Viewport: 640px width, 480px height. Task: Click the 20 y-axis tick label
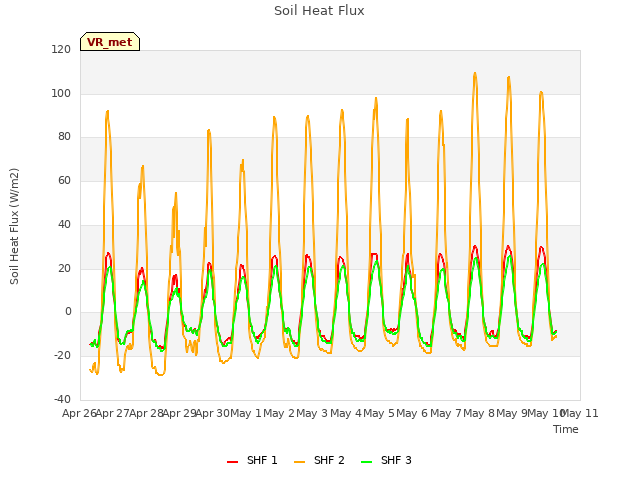[x=64, y=269]
